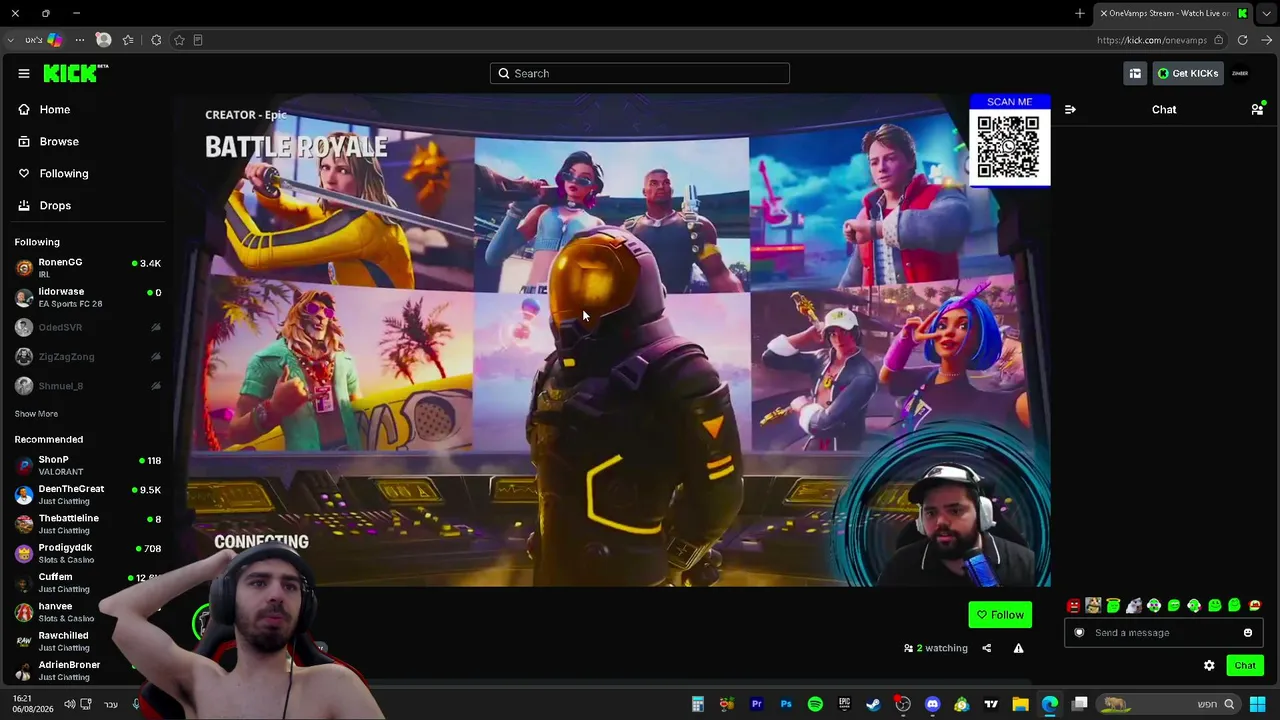Open the Following section
Image resolution: width=1280 pixels, height=720 pixels.
coord(54,173)
